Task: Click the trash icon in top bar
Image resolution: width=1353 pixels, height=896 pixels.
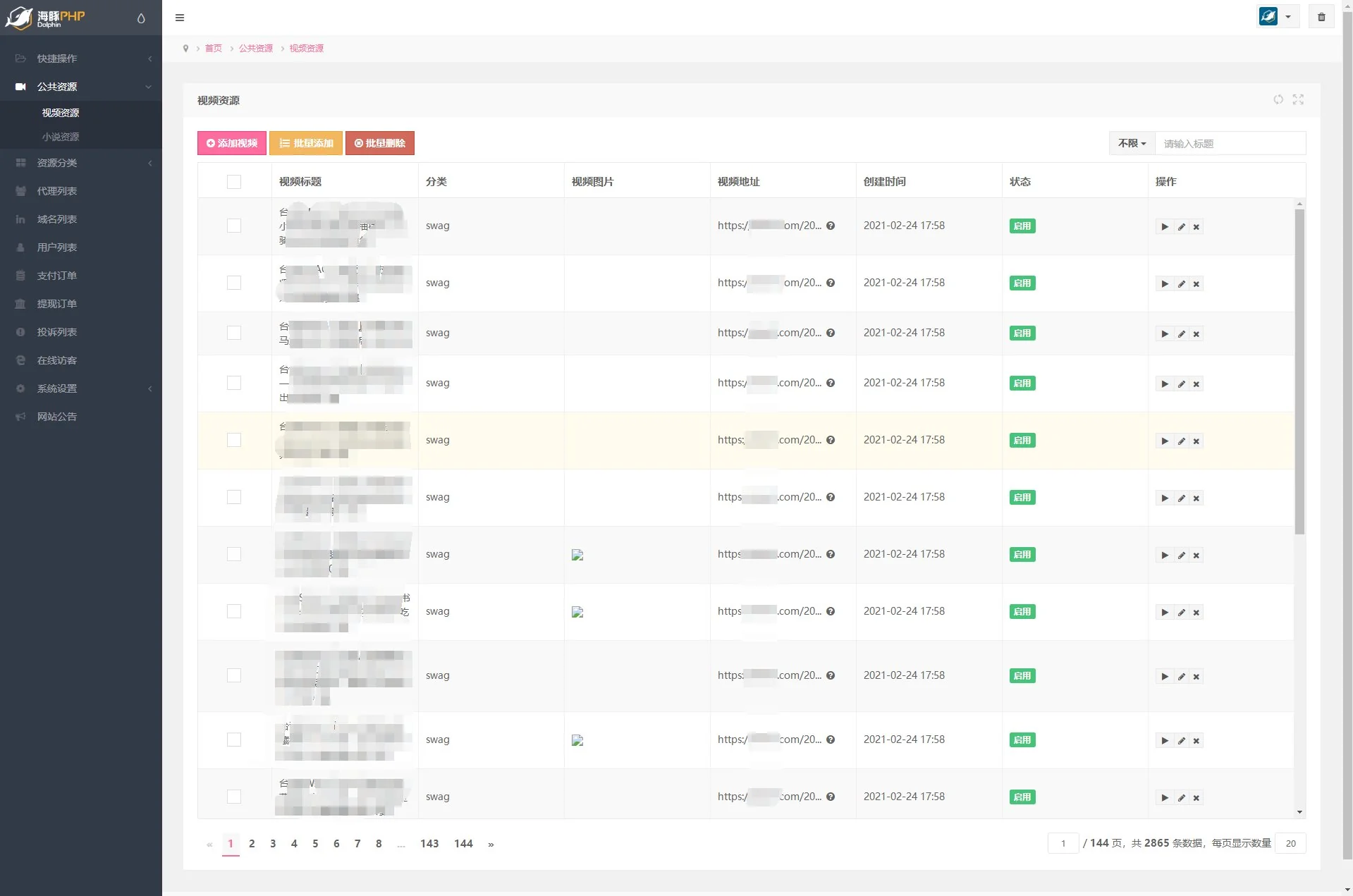Action: click(x=1321, y=17)
